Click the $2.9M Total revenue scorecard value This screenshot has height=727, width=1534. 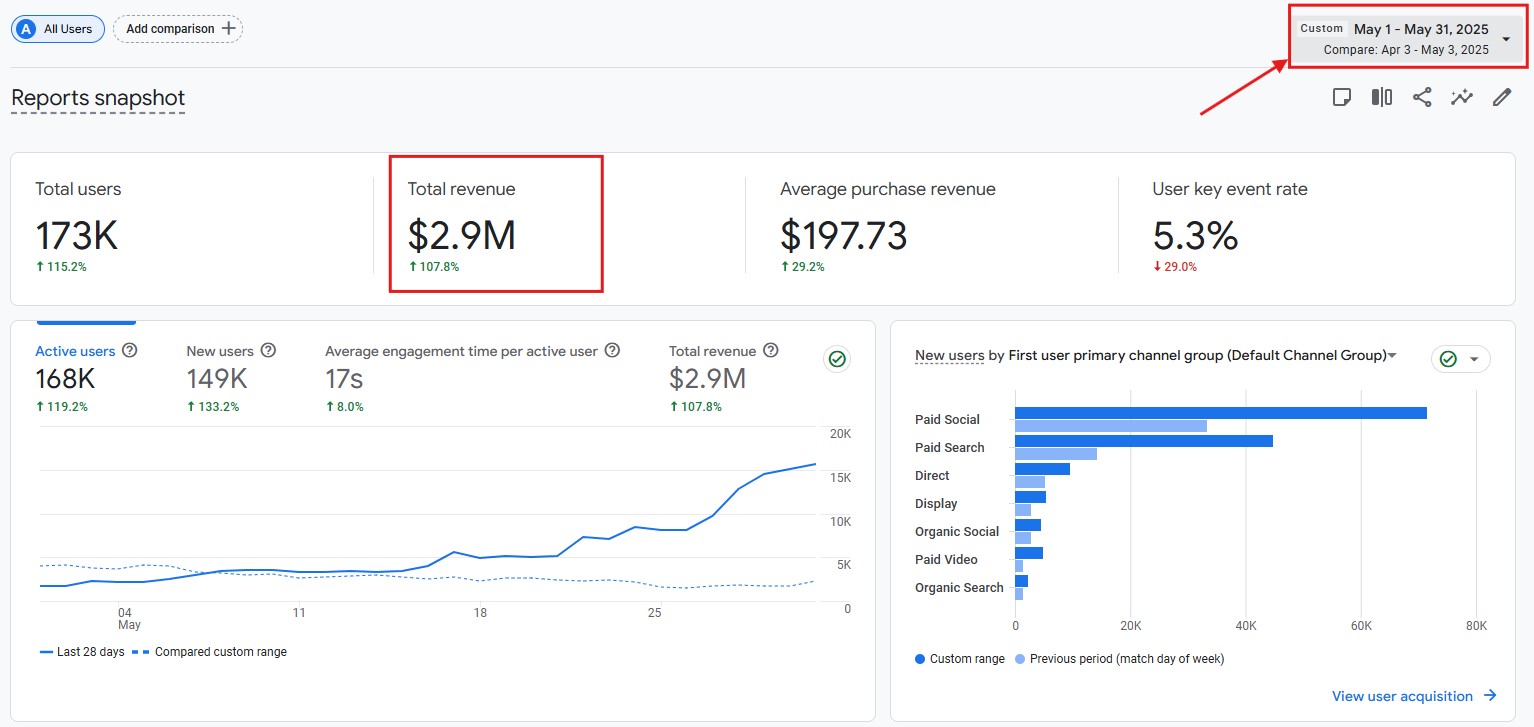[462, 236]
